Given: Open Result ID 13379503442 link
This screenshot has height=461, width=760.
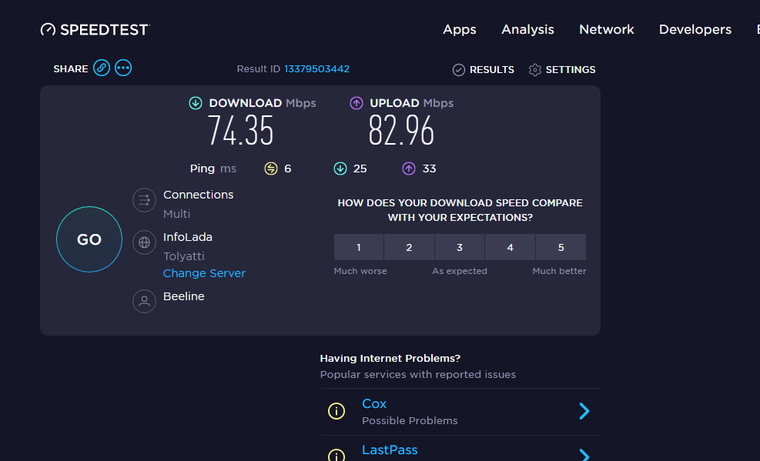Looking at the screenshot, I should [317, 69].
